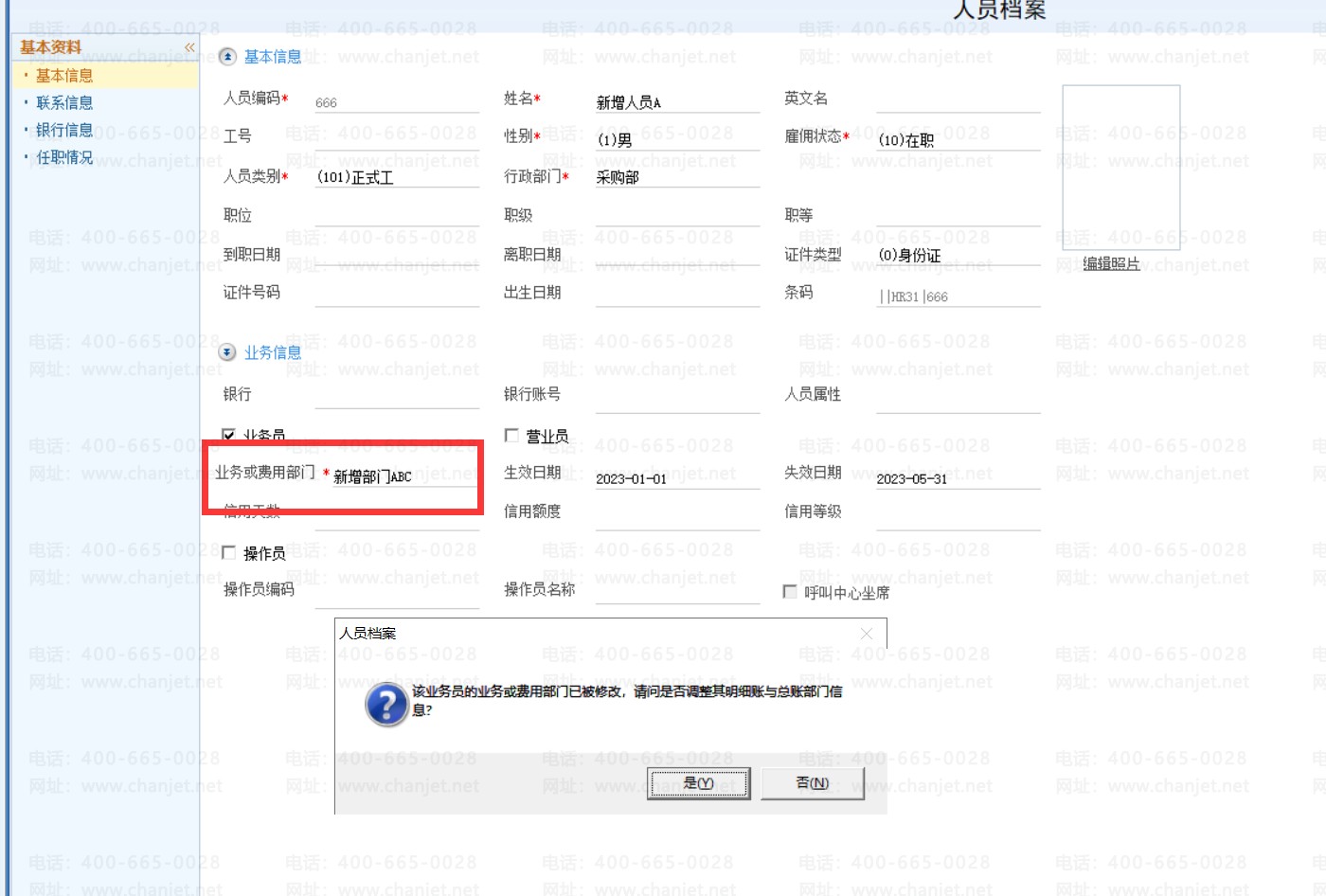Click the dialog message about 业务或费用部门已被修改
The image size is (1326, 896).
tap(626, 700)
